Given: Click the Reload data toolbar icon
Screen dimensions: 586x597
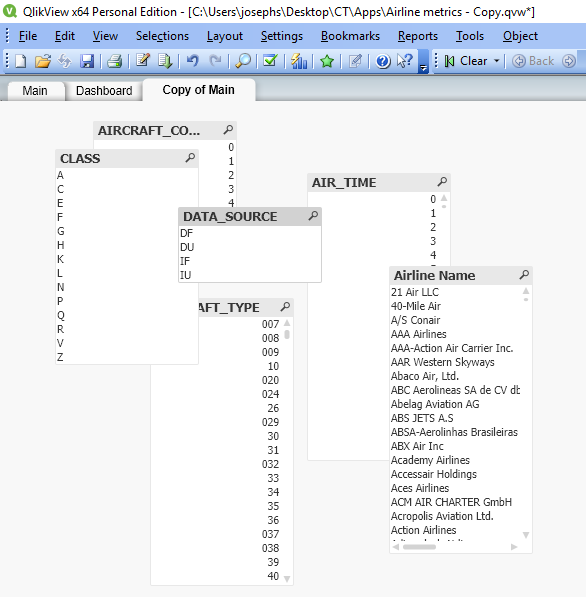Looking at the screenshot, I should click(65, 61).
